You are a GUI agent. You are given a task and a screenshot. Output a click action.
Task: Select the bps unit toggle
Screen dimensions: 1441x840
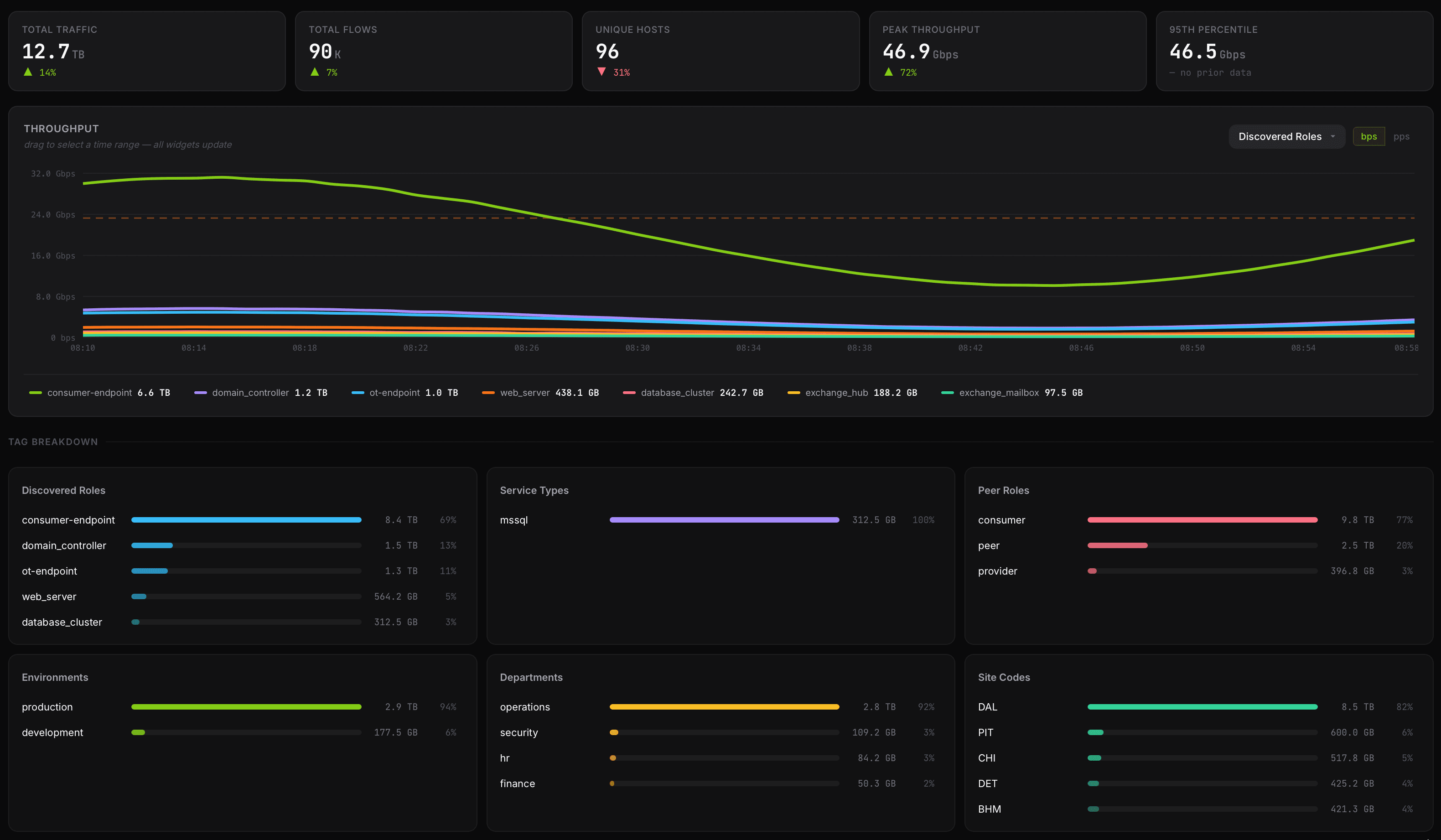point(1369,136)
